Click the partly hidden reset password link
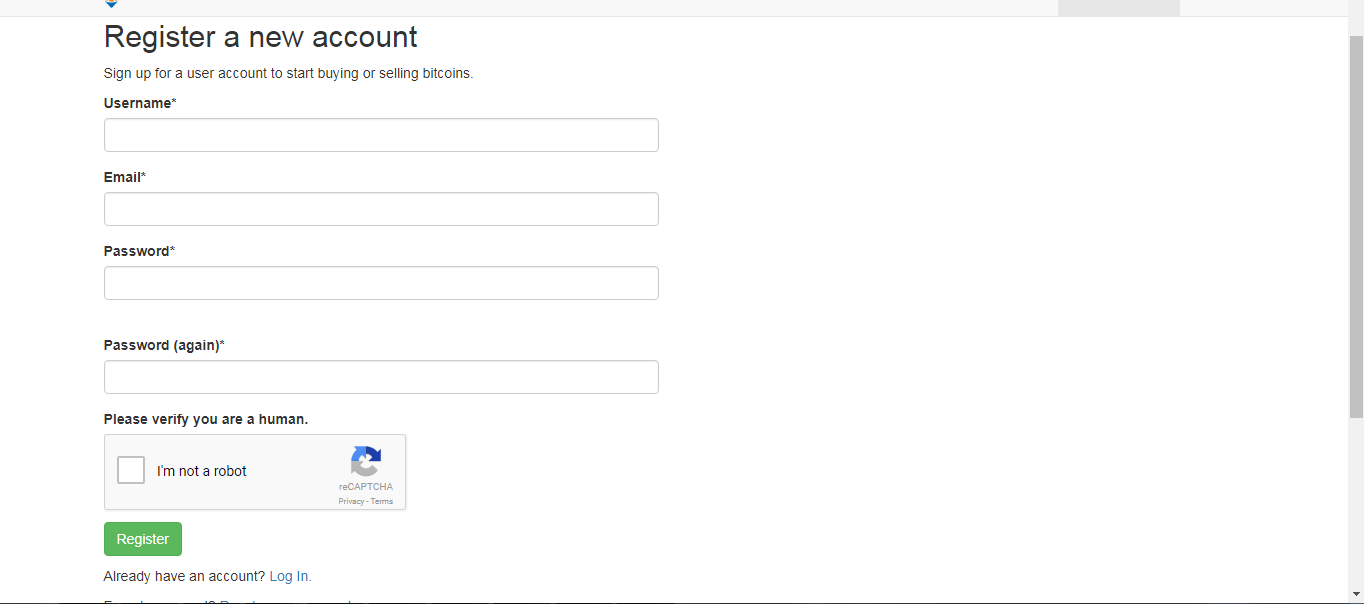This screenshot has width=1364, height=604. tap(285, 601)
